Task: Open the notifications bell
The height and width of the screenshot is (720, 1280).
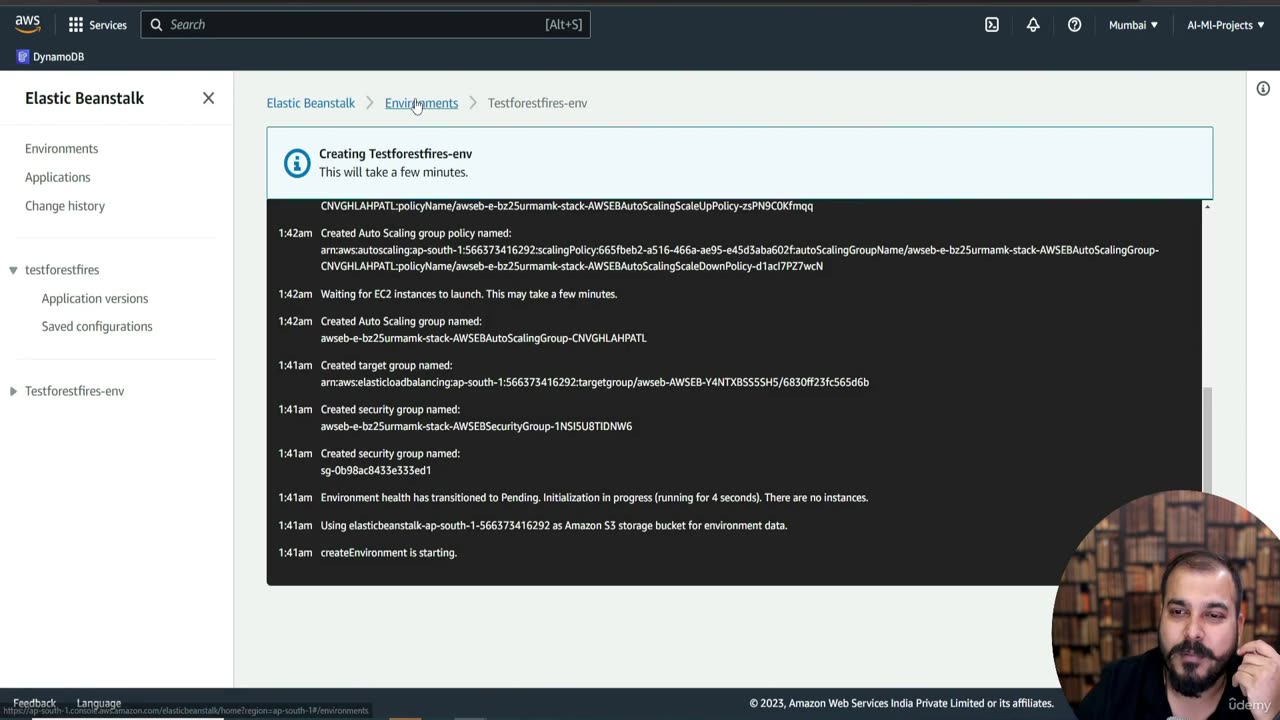Action: (1033, 25)
